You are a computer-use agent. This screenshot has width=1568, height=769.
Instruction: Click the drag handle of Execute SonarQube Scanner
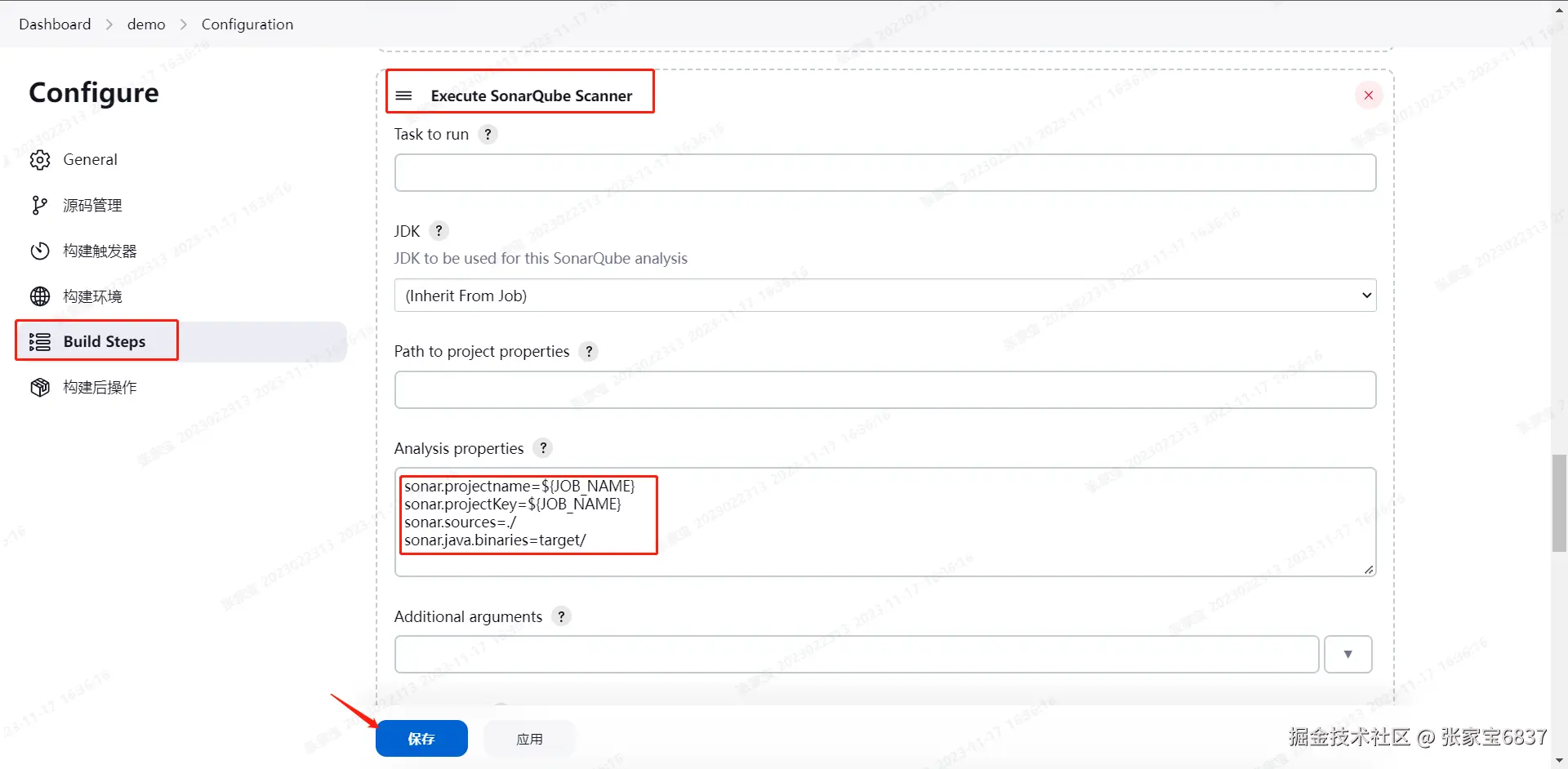403,96
